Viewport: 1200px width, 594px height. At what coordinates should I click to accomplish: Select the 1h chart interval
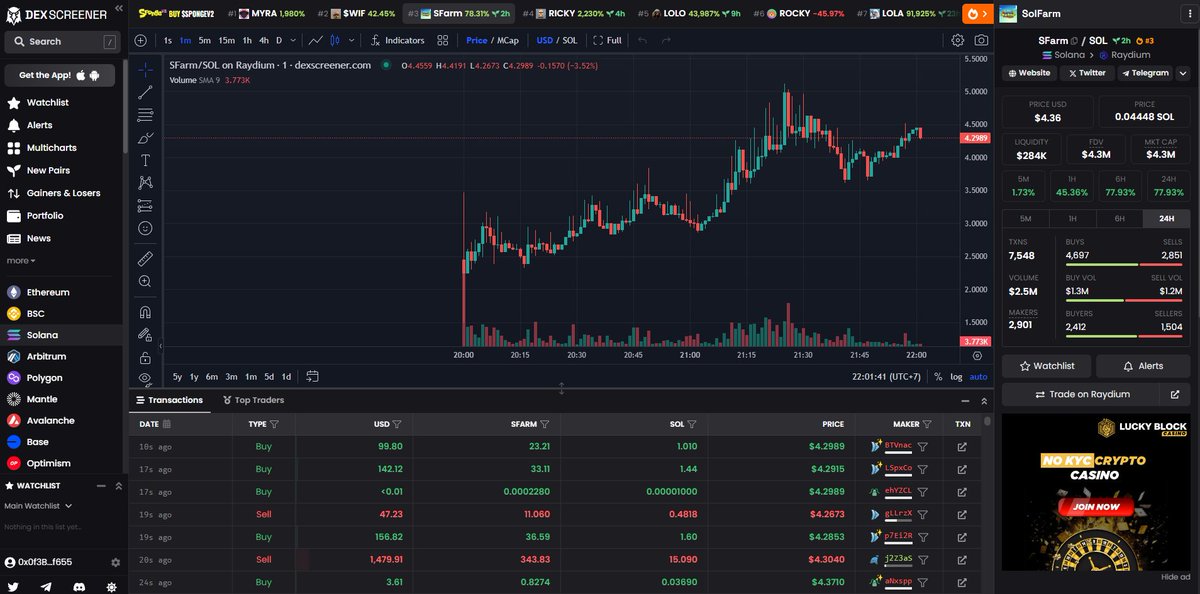(247, 41)
